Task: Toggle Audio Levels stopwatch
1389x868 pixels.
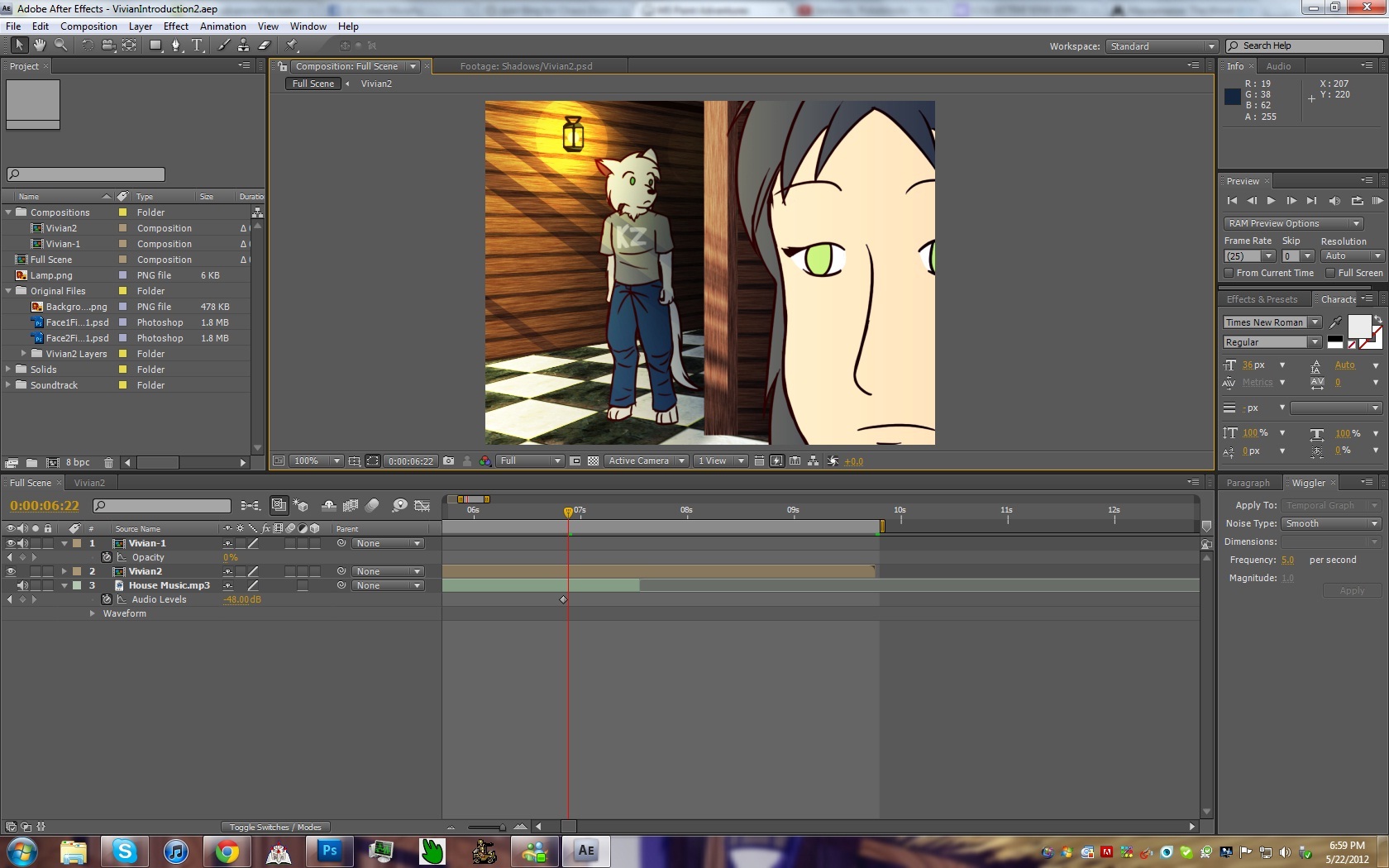Action: 107,599
